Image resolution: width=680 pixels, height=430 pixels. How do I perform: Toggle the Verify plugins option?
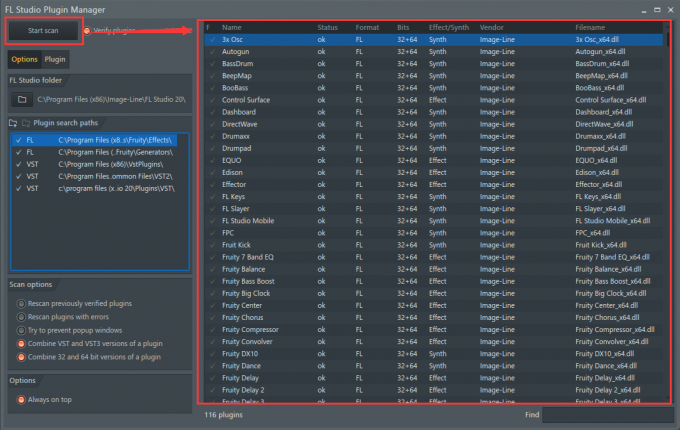(x=87, y=31)
